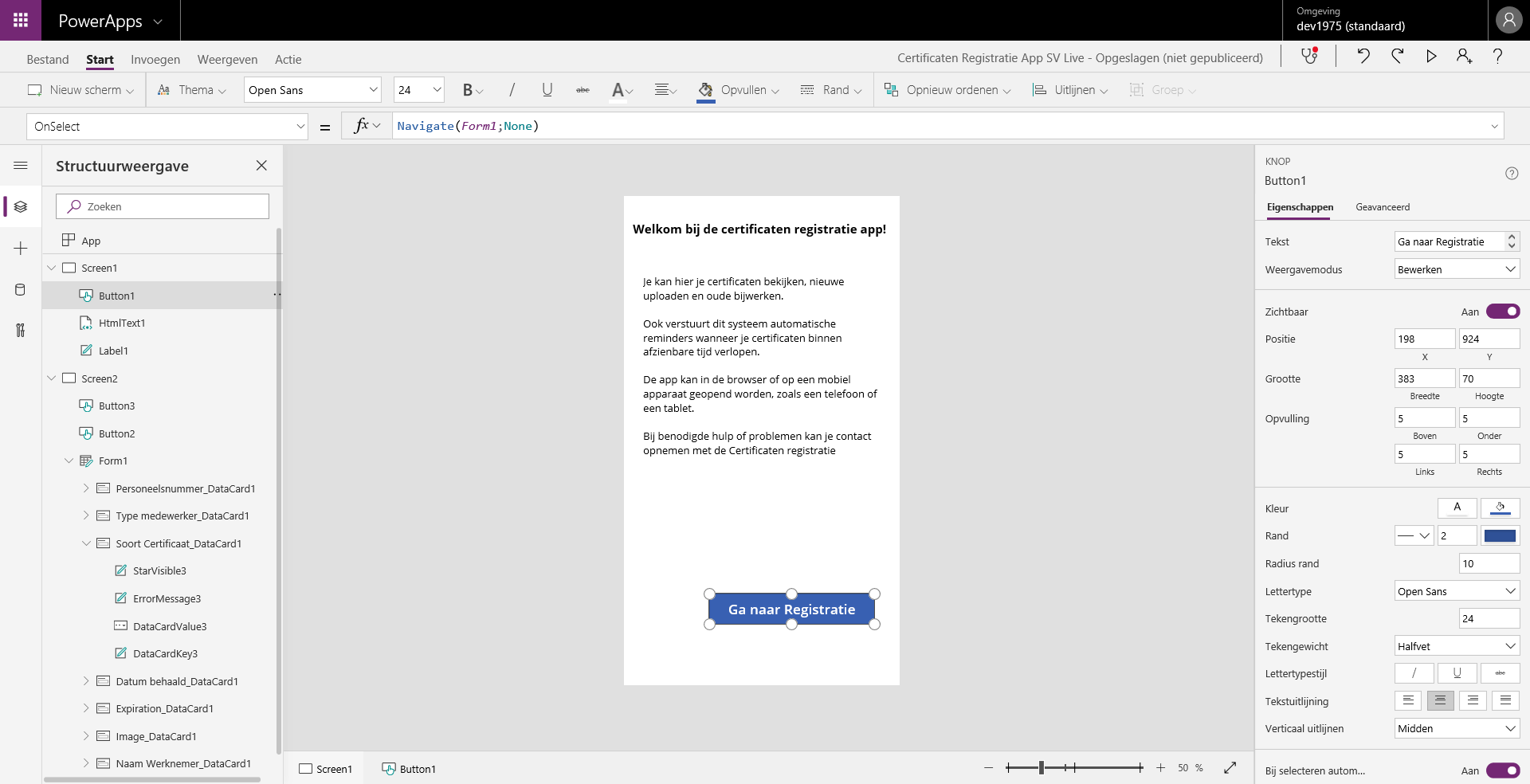
Task: Fit the canvas to window
Action: click(1230, 767)
